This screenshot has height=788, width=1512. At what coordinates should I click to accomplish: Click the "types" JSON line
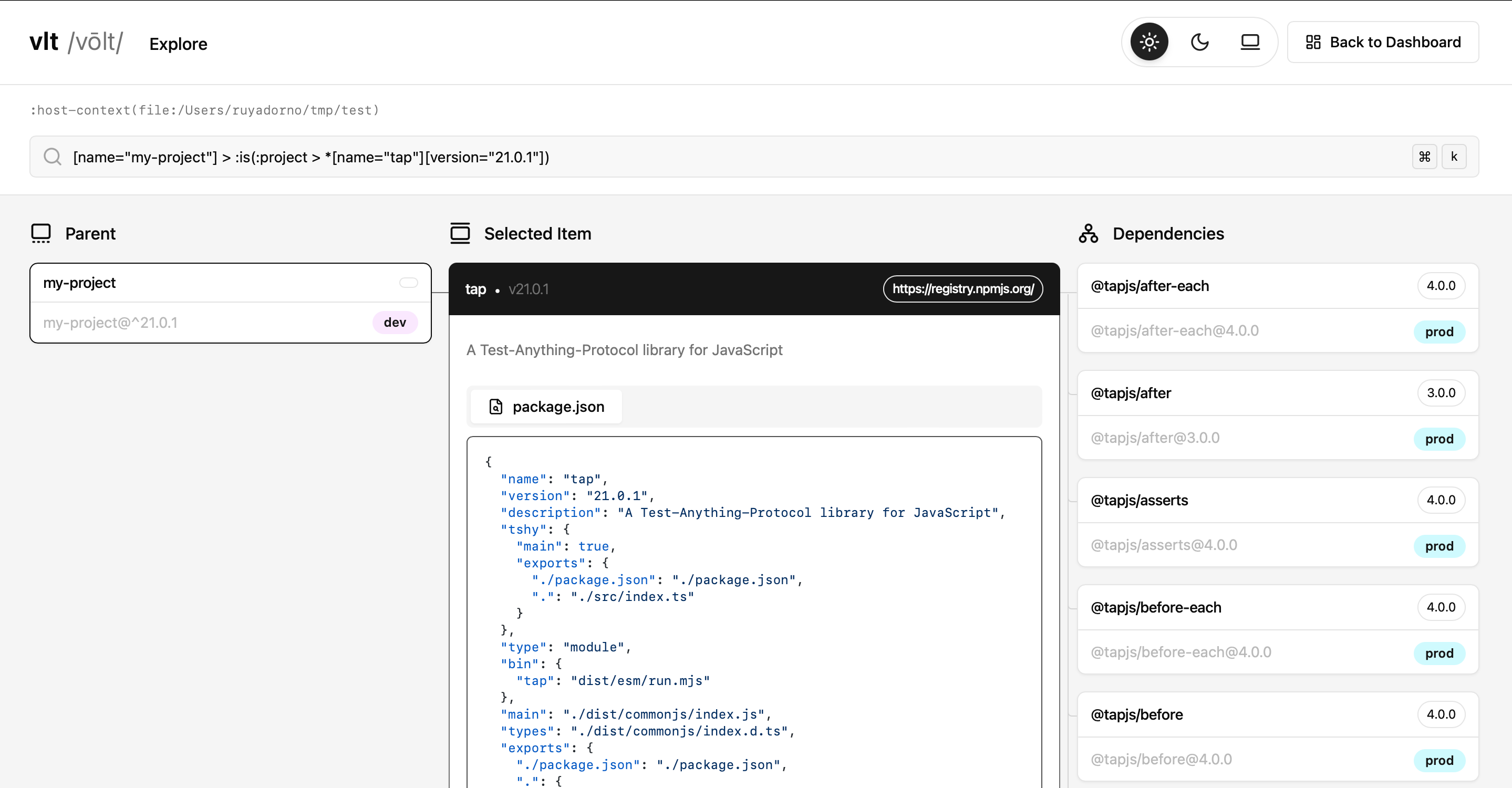coord(647,731)
